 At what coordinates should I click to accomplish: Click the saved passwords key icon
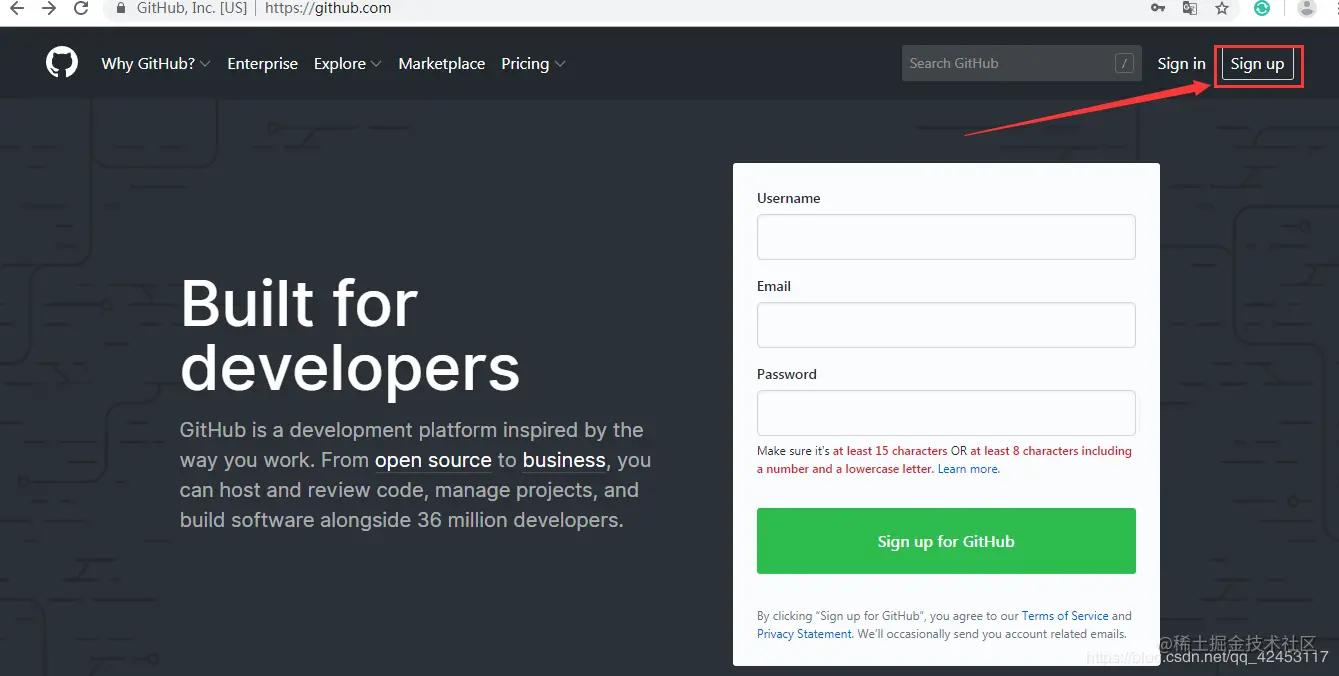pyautogui.click(x=1157, y=8)
